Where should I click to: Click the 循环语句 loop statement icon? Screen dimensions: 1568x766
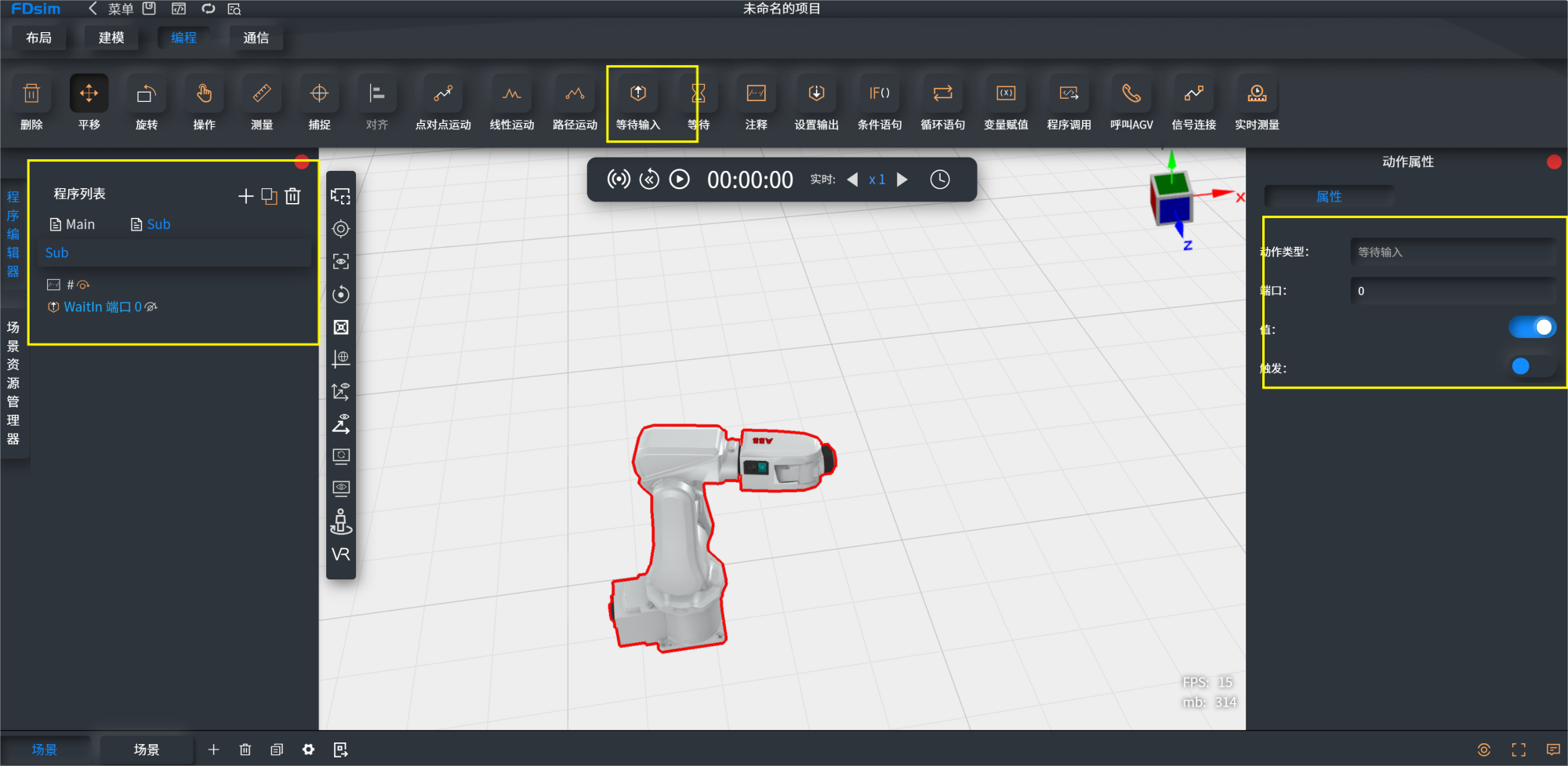click(x=942, y=94)
